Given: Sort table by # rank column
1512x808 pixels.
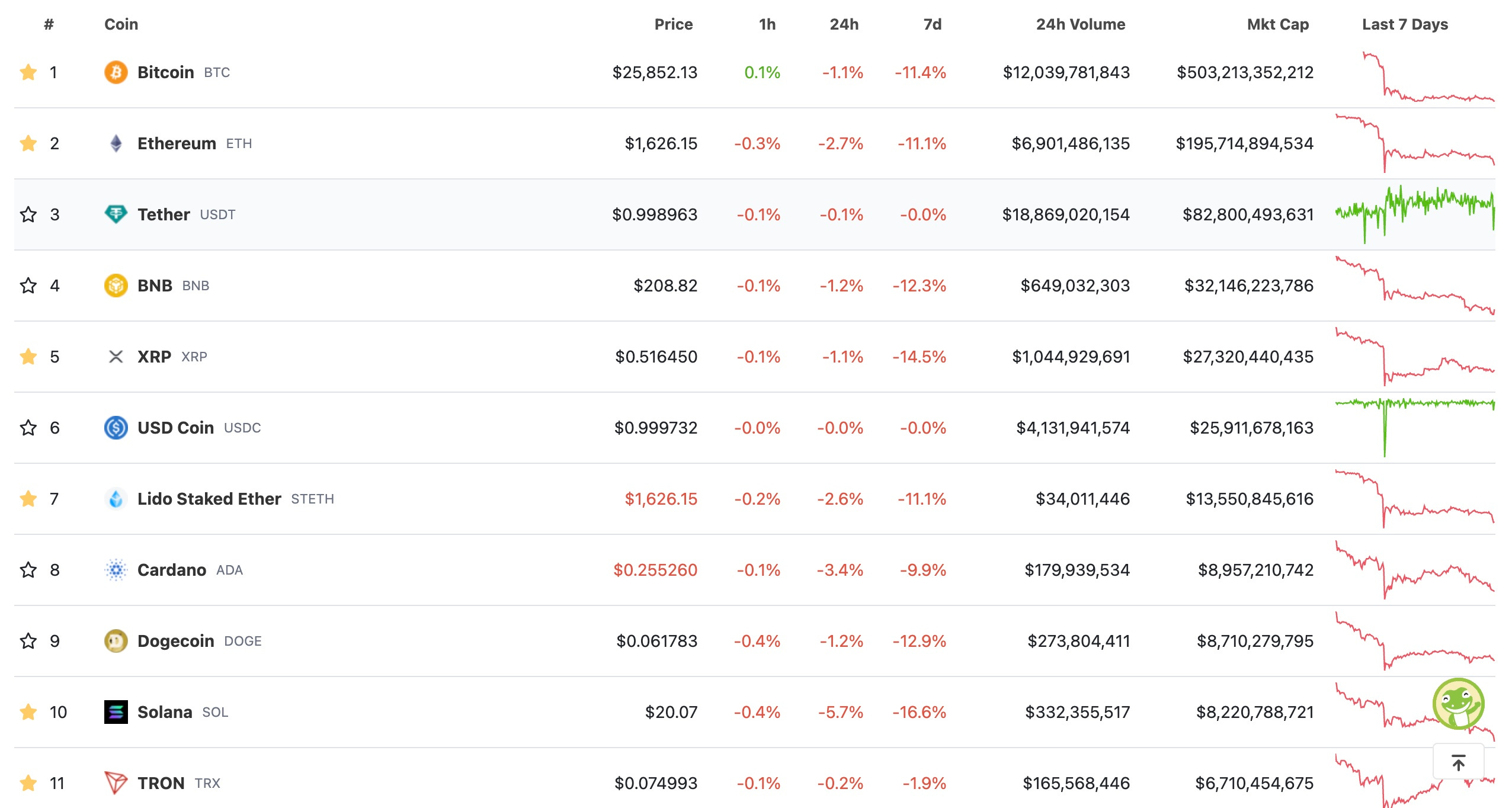Looking at the screenshot, I should tap(49, 24).
